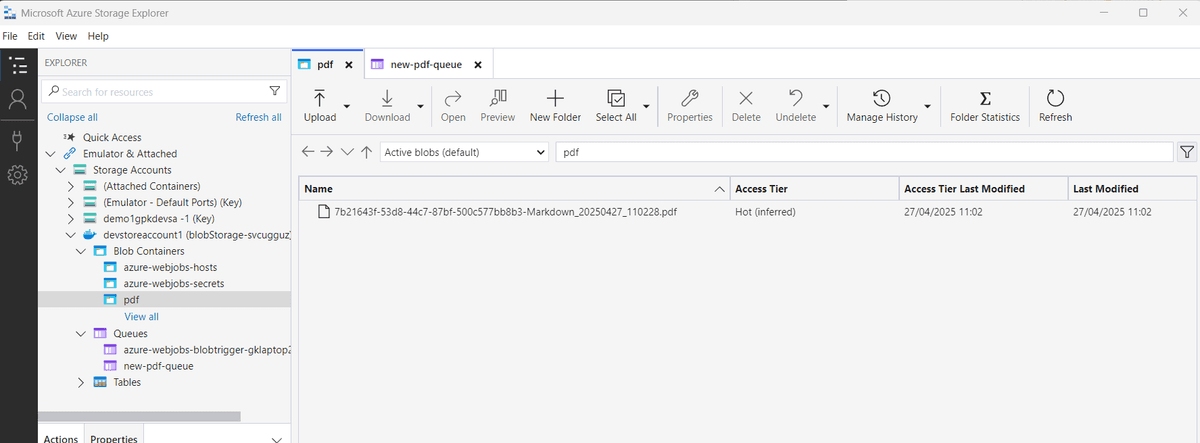Click the filter funnel beside the path box
The image size is (1200, 443).
click(x=1187, y=152)
